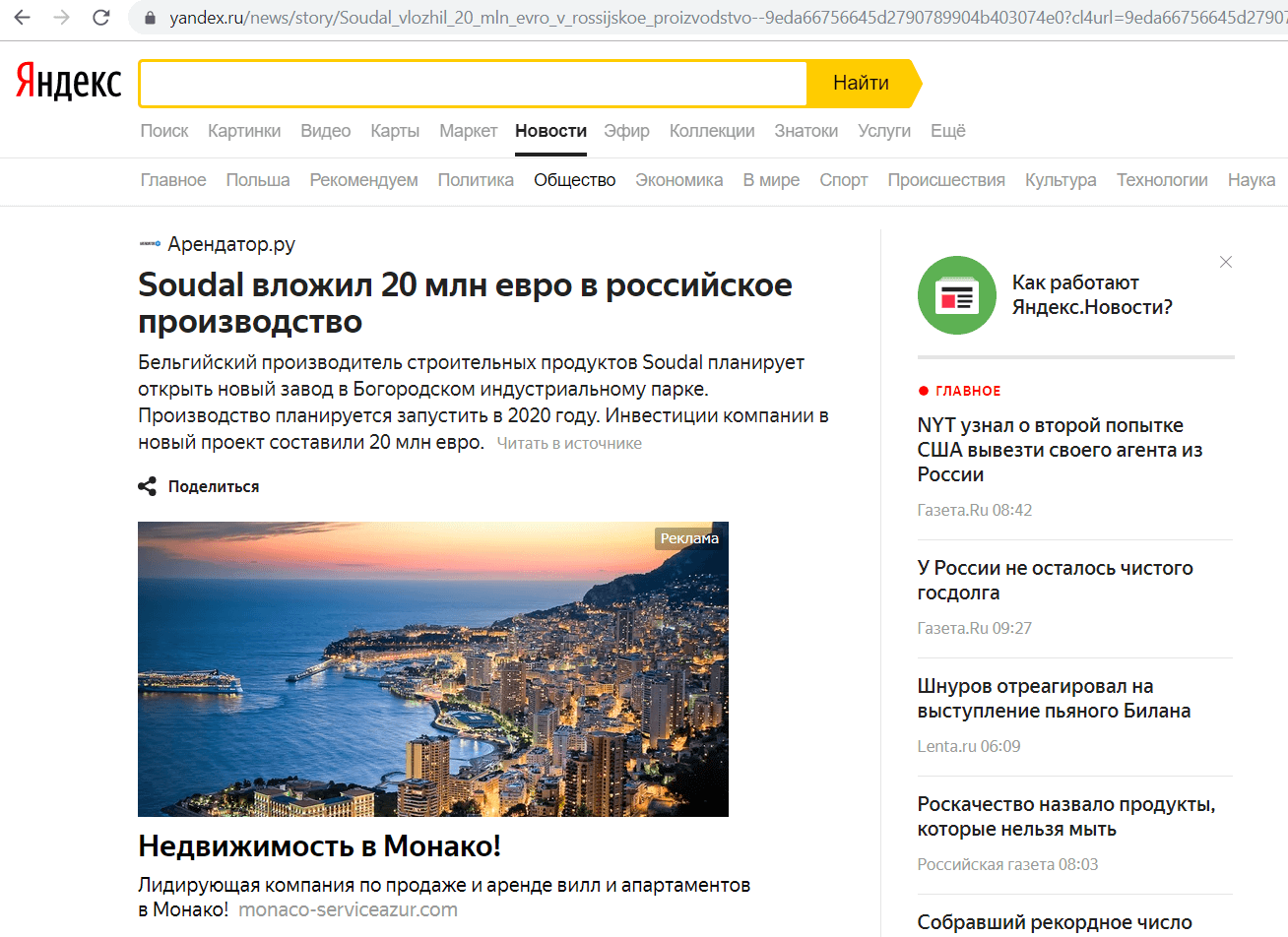The height and width of the screenshot is (937, 1288).
Task: Click the Реклама label on the ad
Action: tap(689, 538)
